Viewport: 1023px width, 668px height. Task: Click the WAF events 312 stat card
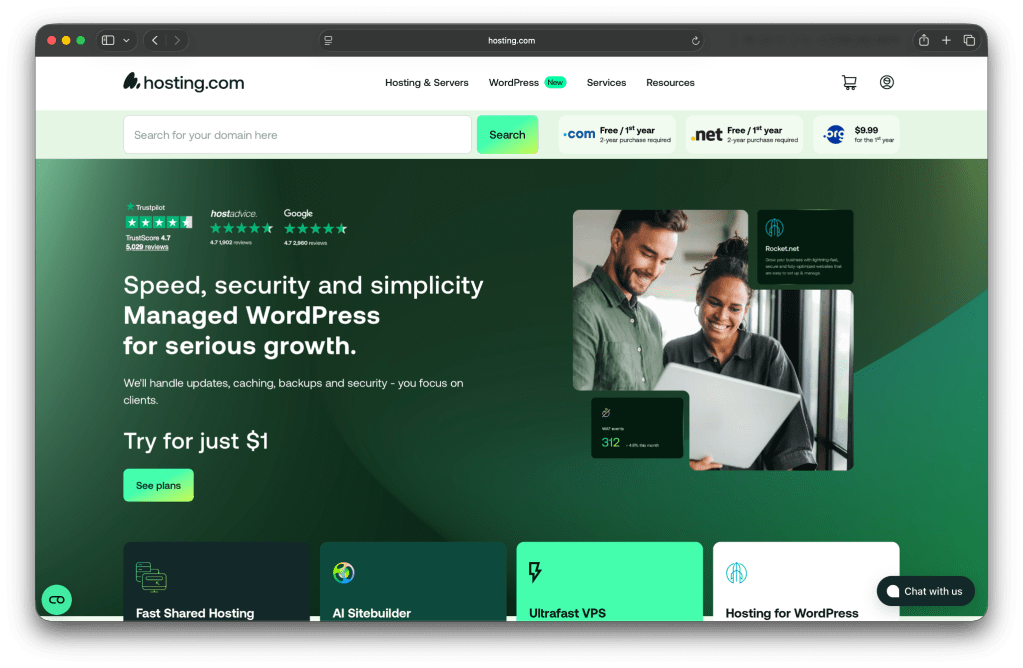click(x=637, y=428)
